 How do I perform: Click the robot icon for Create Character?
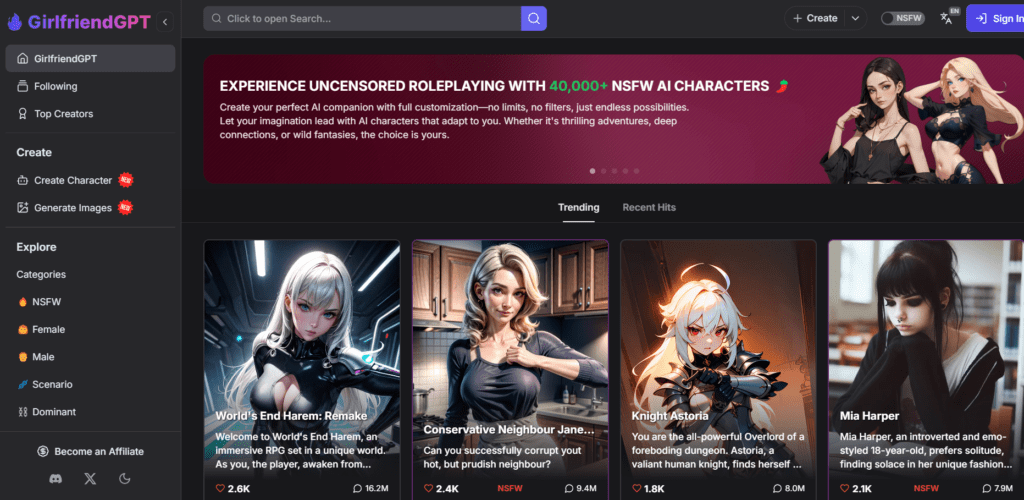point(22,180)
